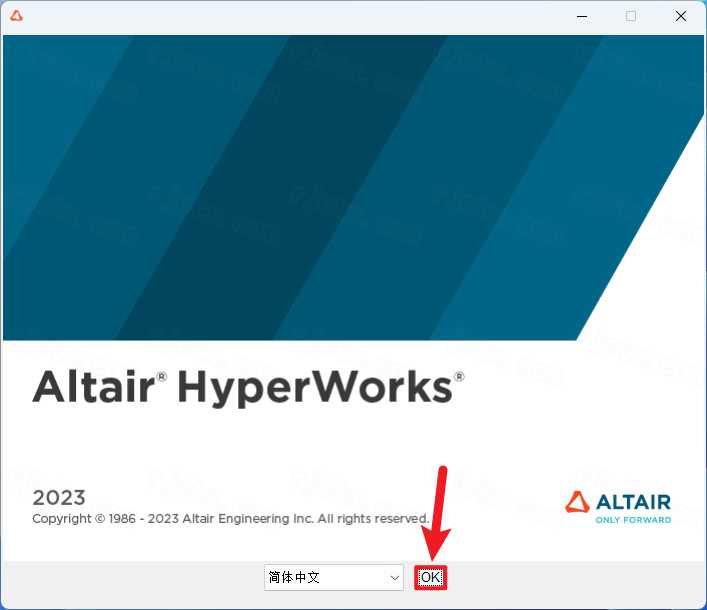Click the Altair icon in title bar
Viewport: 707px width, 610px height.
coord(17,16)
